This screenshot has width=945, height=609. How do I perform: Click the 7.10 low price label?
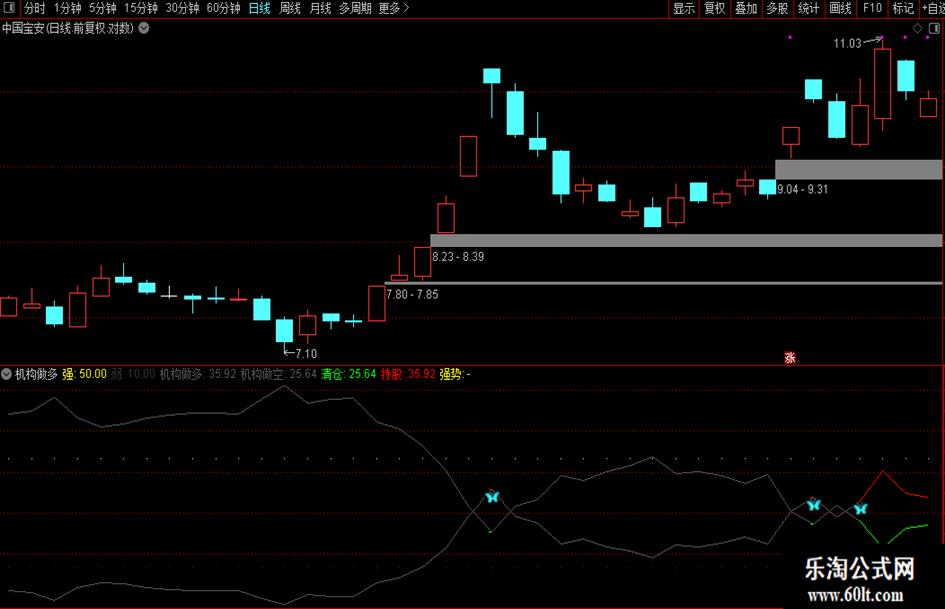pyautogui.click(x=306, y=354)
